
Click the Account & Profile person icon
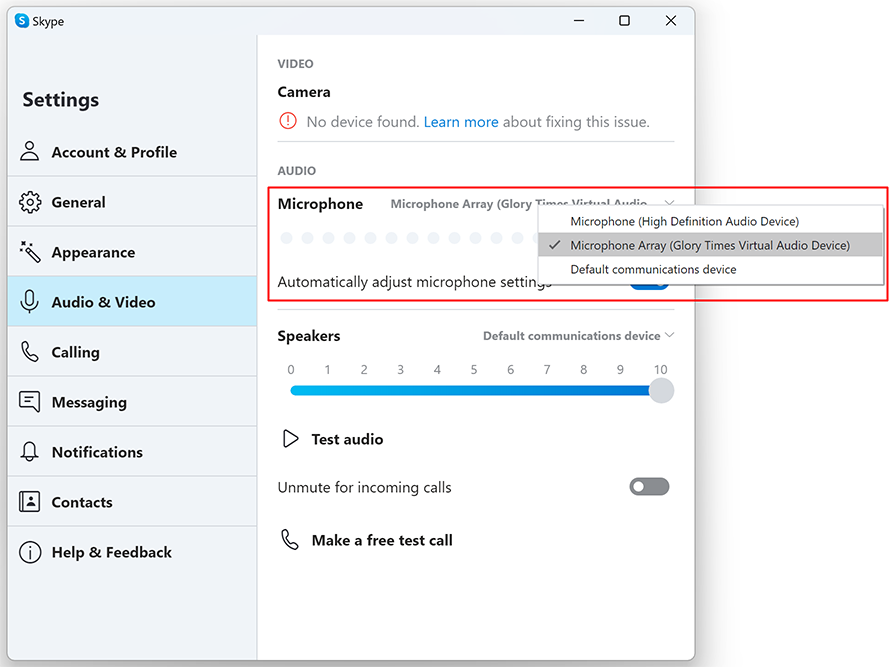tap(30, 151)
